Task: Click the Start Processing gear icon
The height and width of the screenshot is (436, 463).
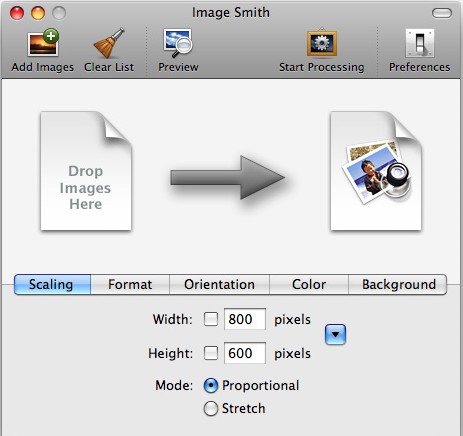Action: 322,43
